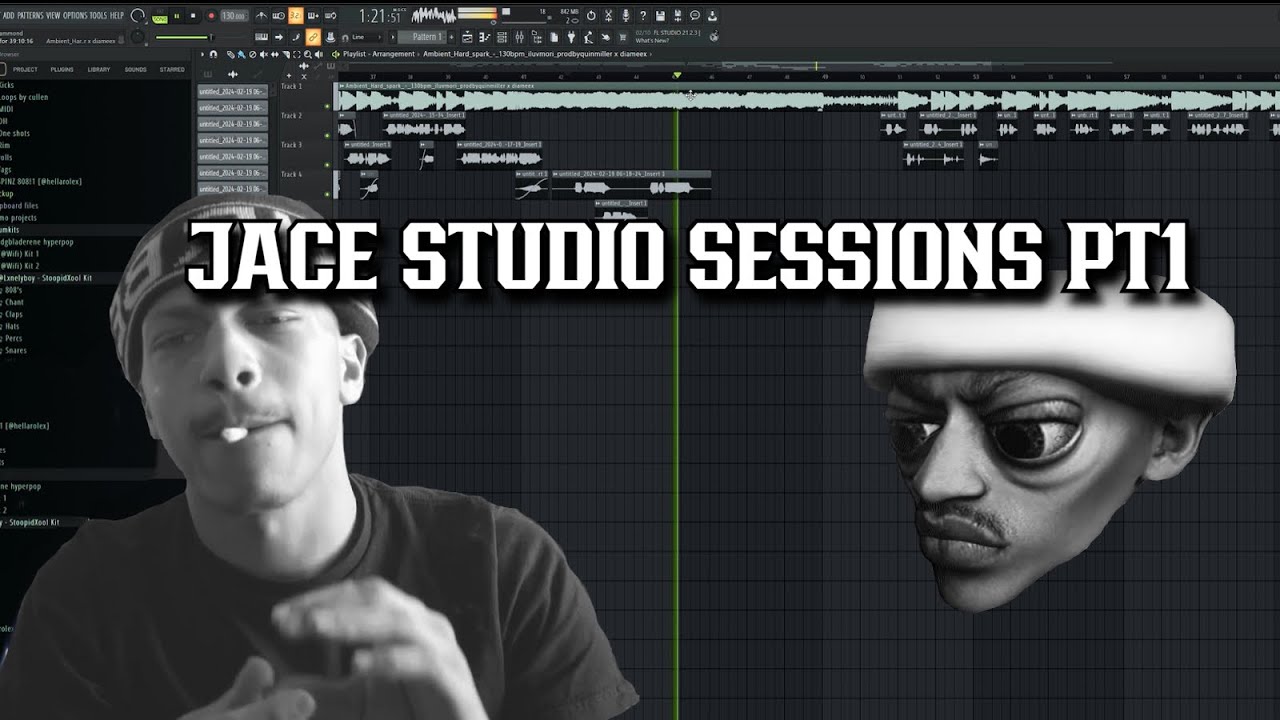
Task: Click the question mark help icon
Action: click(x=643, y=15)
